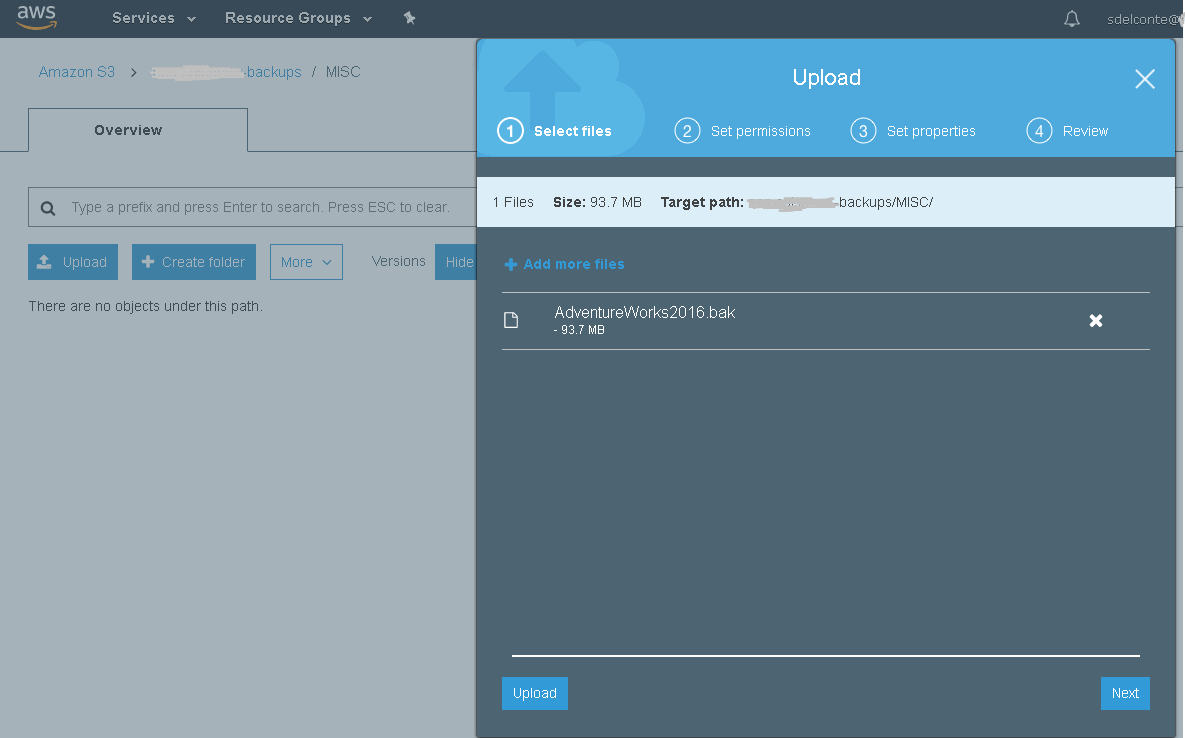Expand the More actions dropdown
1185x738 pixels.
(306, 262)
